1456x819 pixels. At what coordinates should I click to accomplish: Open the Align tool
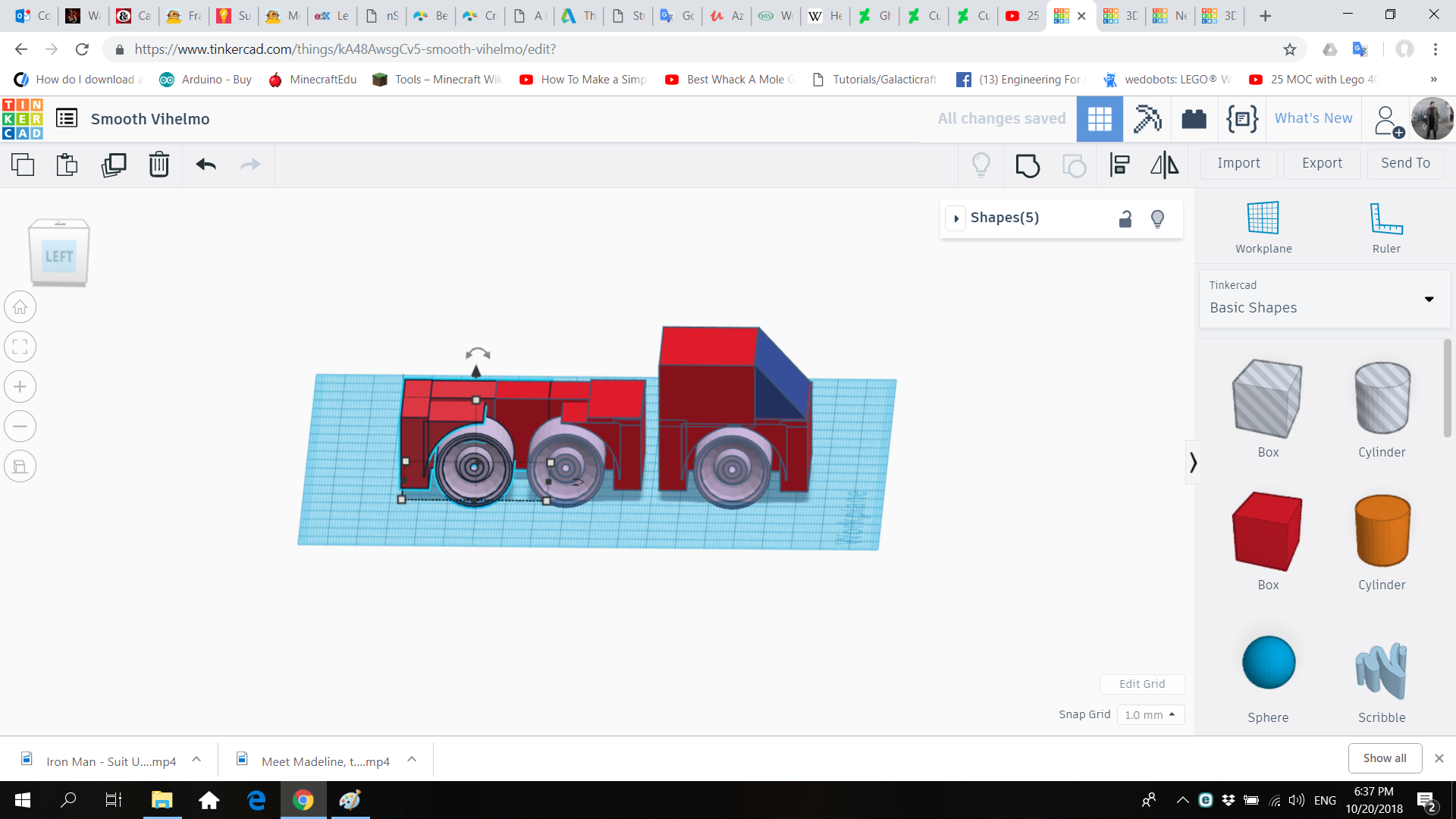point(1119,165)
